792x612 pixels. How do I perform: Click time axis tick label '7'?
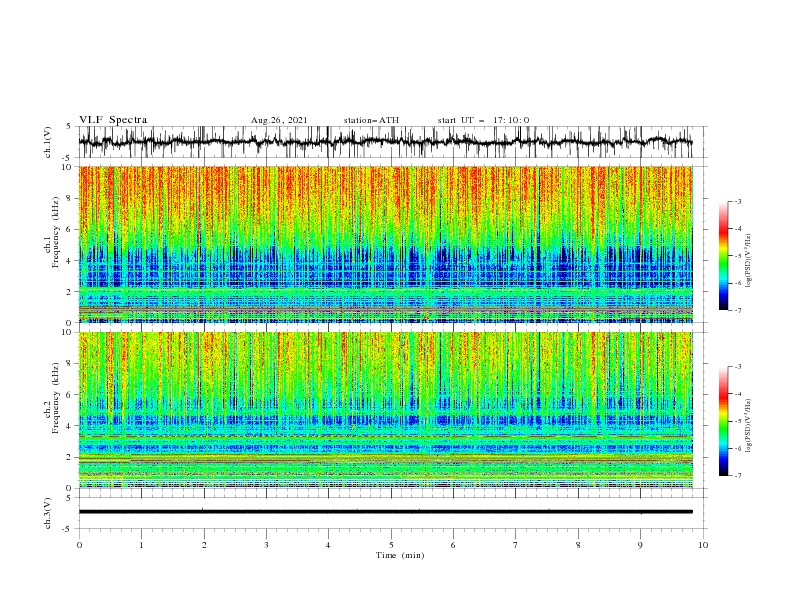(x=516, y=545)
